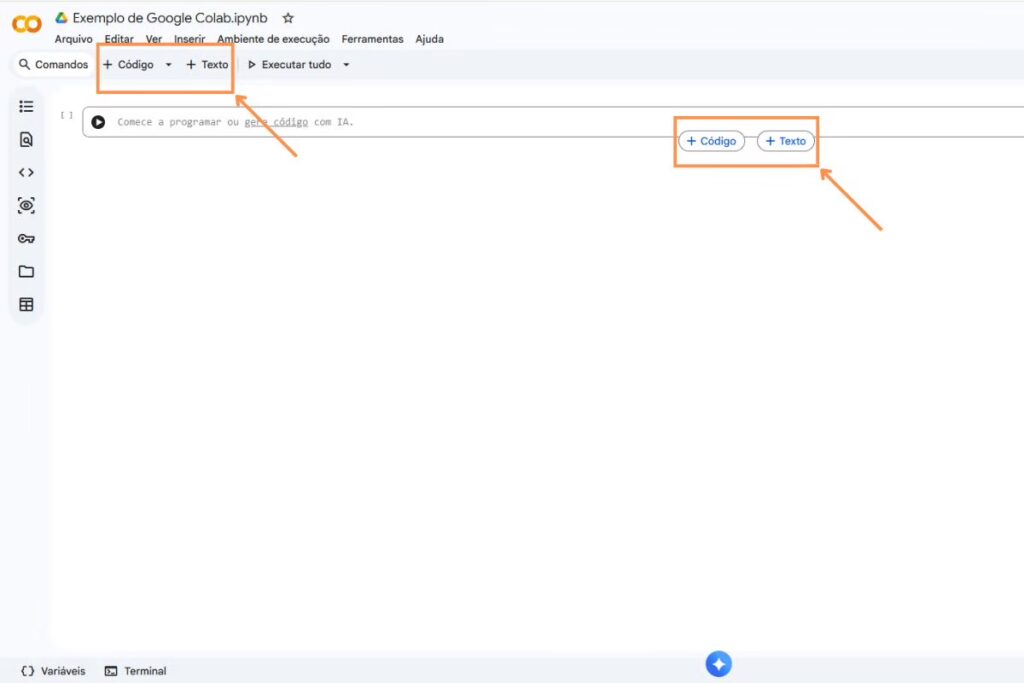The image size is (1024, 683).
Task: Open the table of contents sidebar
Action: click(x=26, y=106)
